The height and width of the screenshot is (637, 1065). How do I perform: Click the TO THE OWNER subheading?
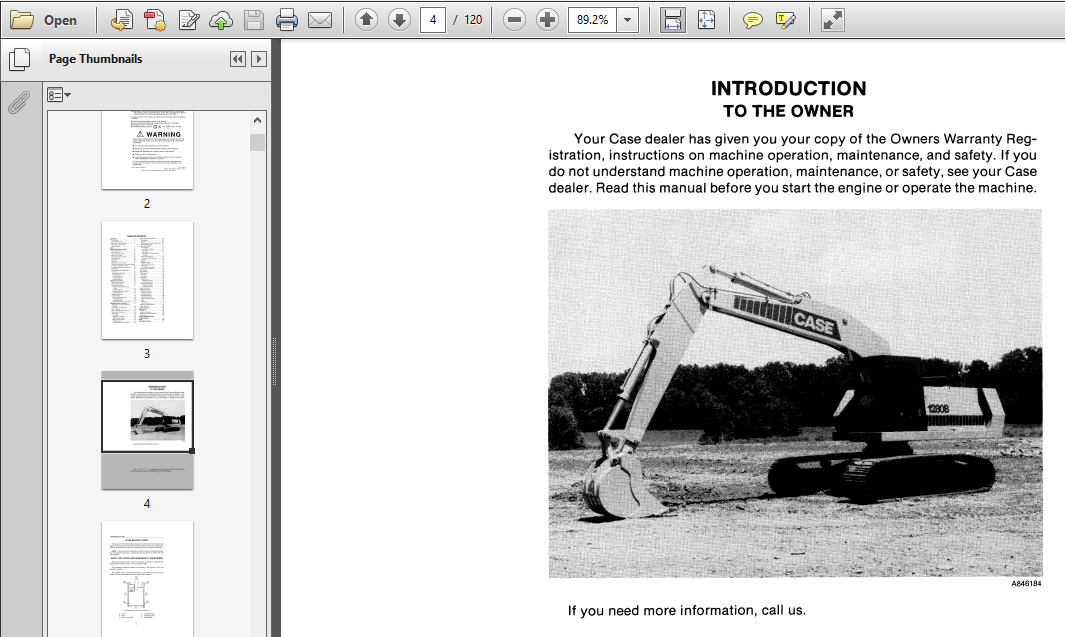coord(789,111)
